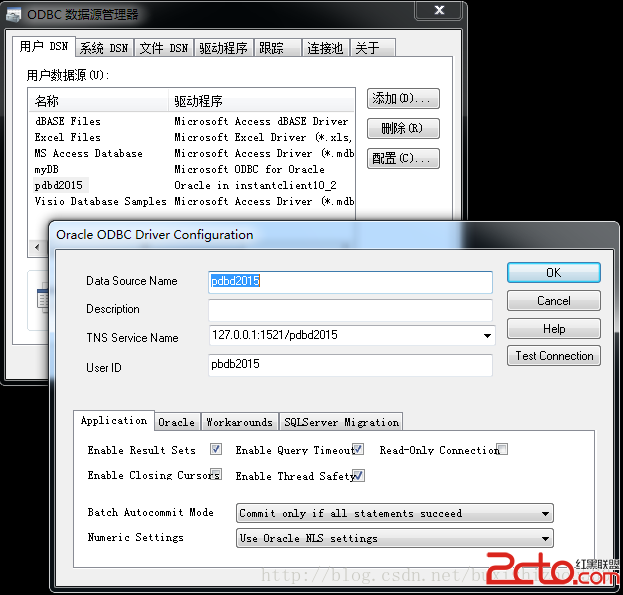Select the Excel Files data source
This screenshot has width=623, height=595.
tap(68, 137)
